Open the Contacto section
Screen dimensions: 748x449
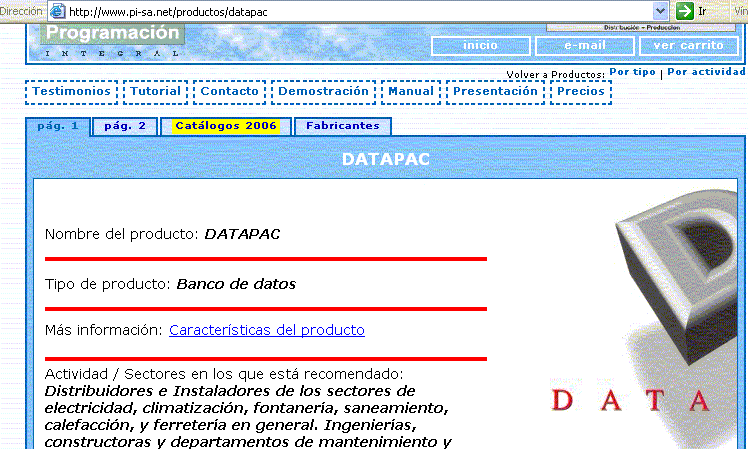(229, 92)
